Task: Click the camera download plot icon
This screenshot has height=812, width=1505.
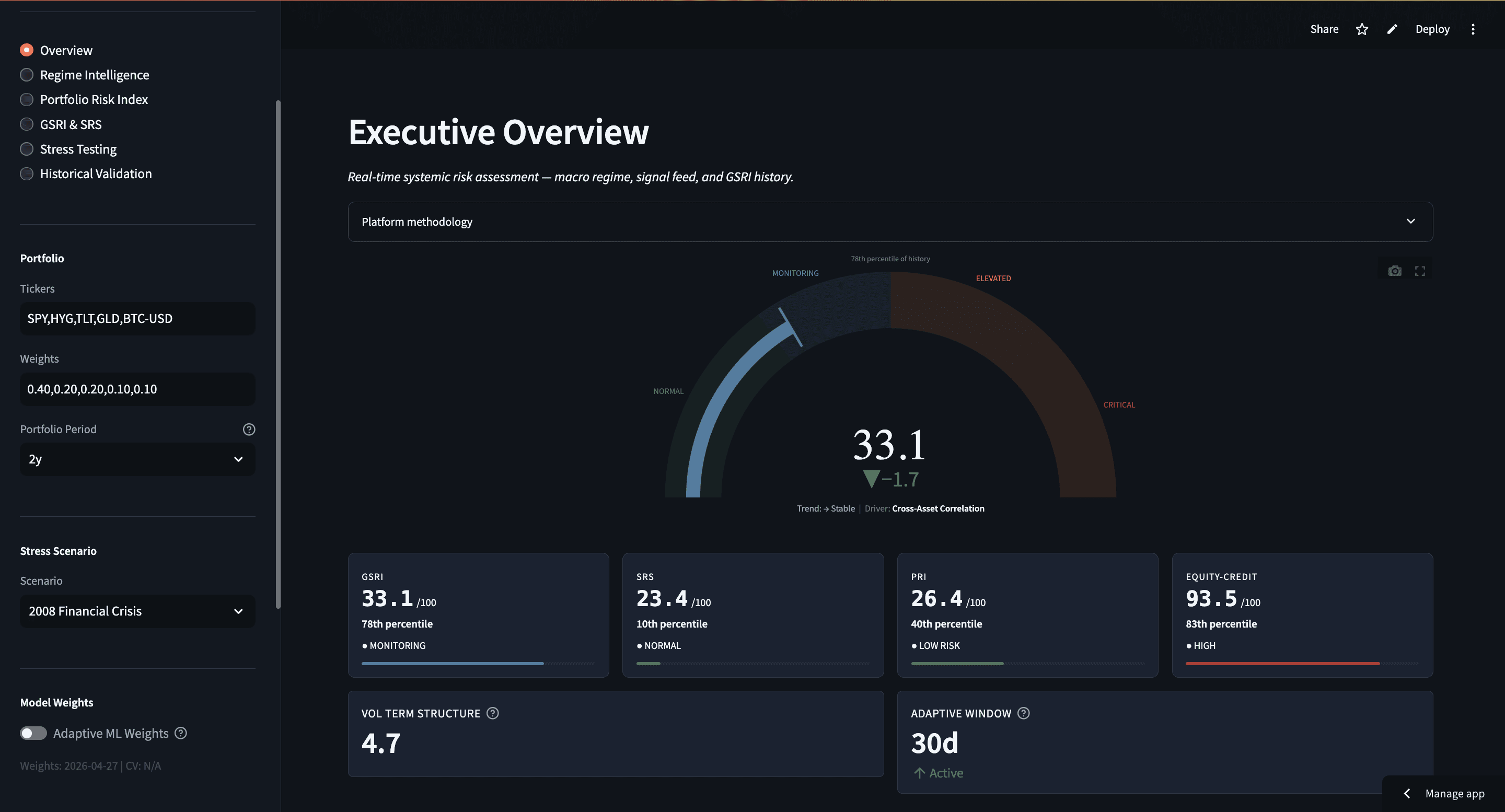Action: coord(1395,271)
